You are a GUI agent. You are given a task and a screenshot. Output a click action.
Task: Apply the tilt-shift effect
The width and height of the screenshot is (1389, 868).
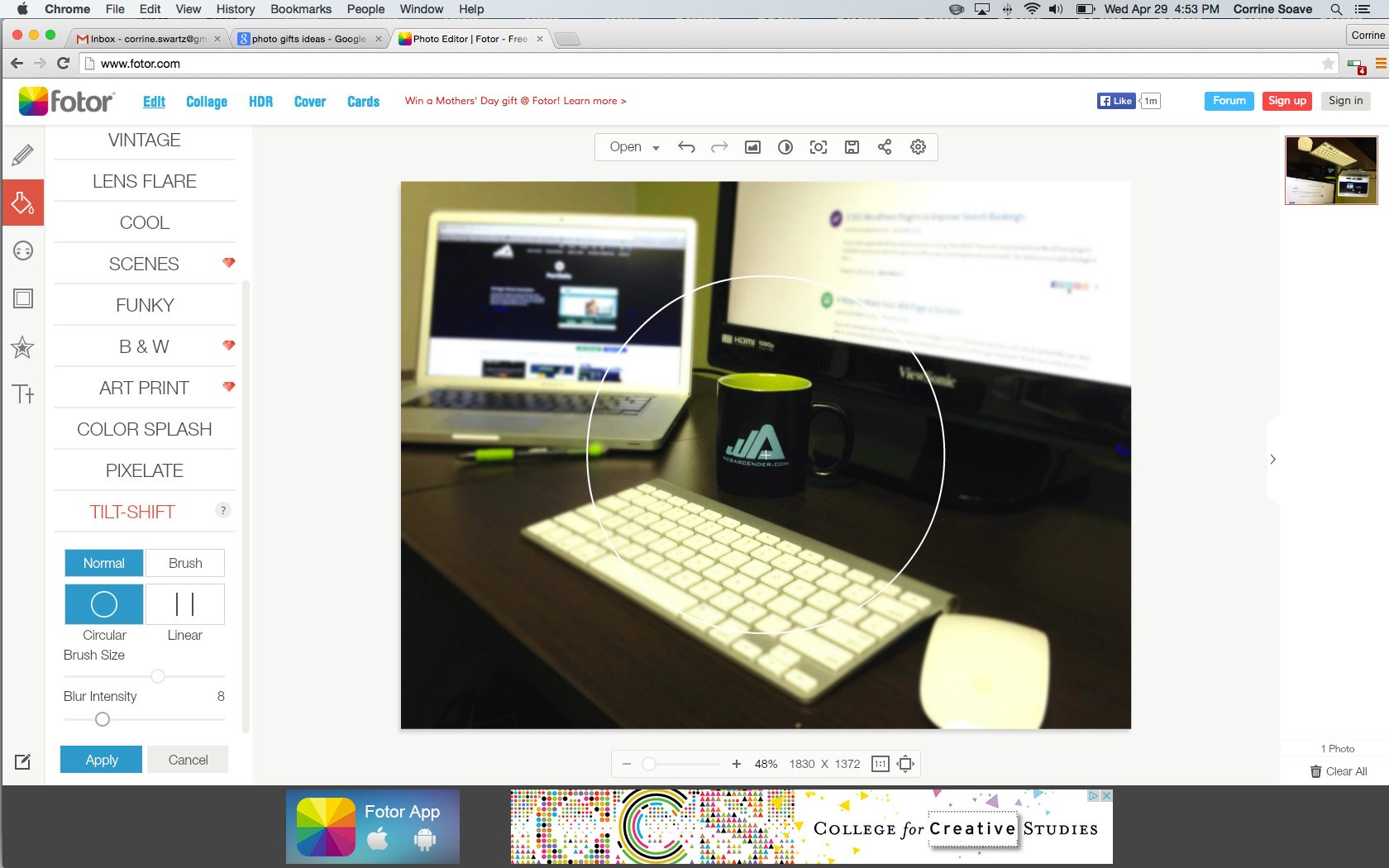(x=102, y=760)
